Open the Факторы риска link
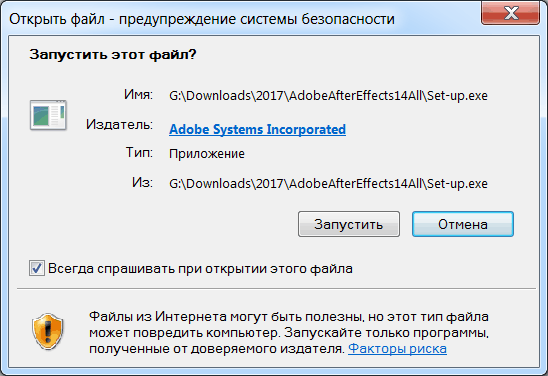The width and height of the screenshot is (548, 376). coord(397,348)
